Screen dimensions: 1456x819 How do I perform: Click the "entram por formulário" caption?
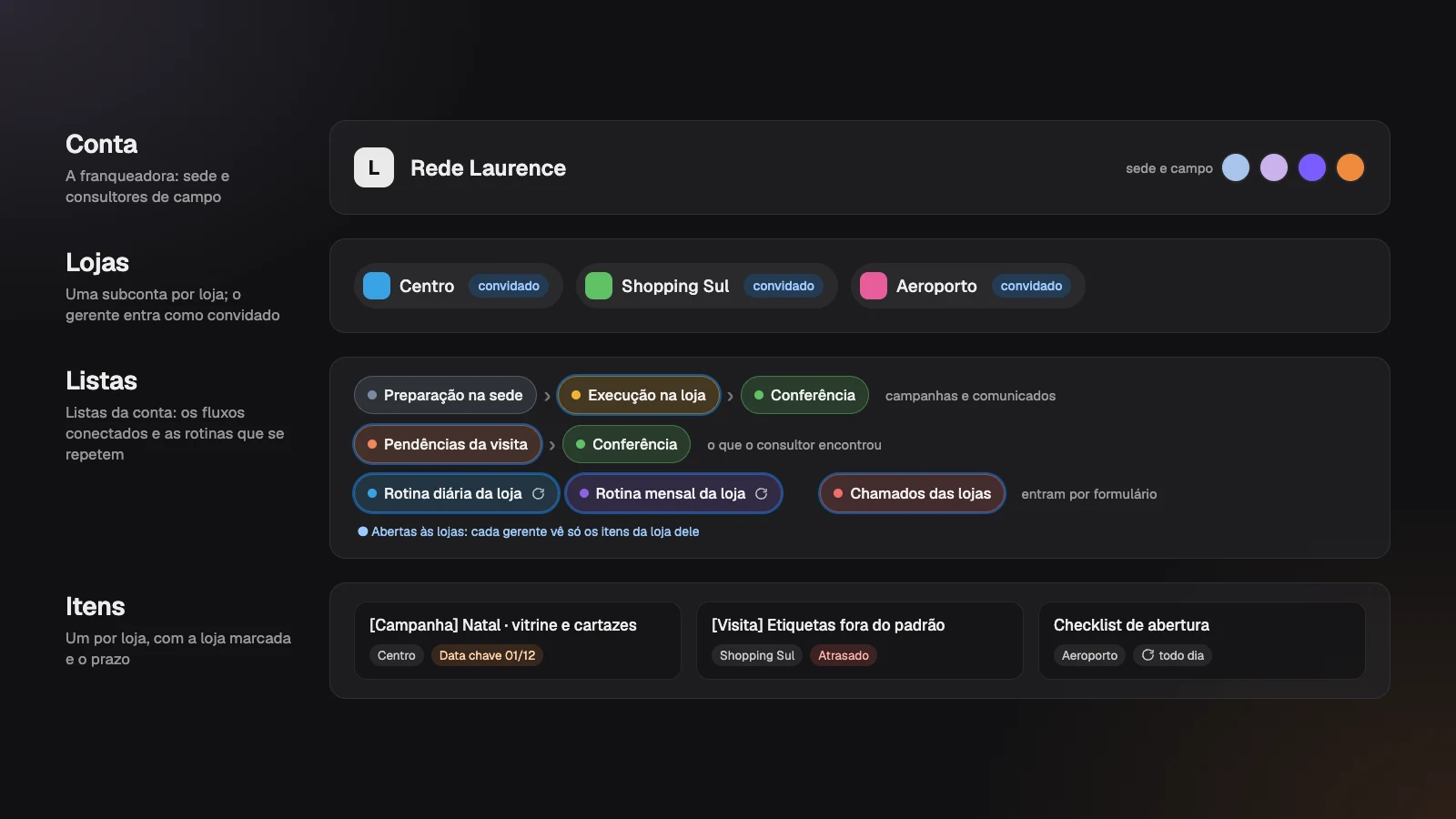coord(1089,494)
